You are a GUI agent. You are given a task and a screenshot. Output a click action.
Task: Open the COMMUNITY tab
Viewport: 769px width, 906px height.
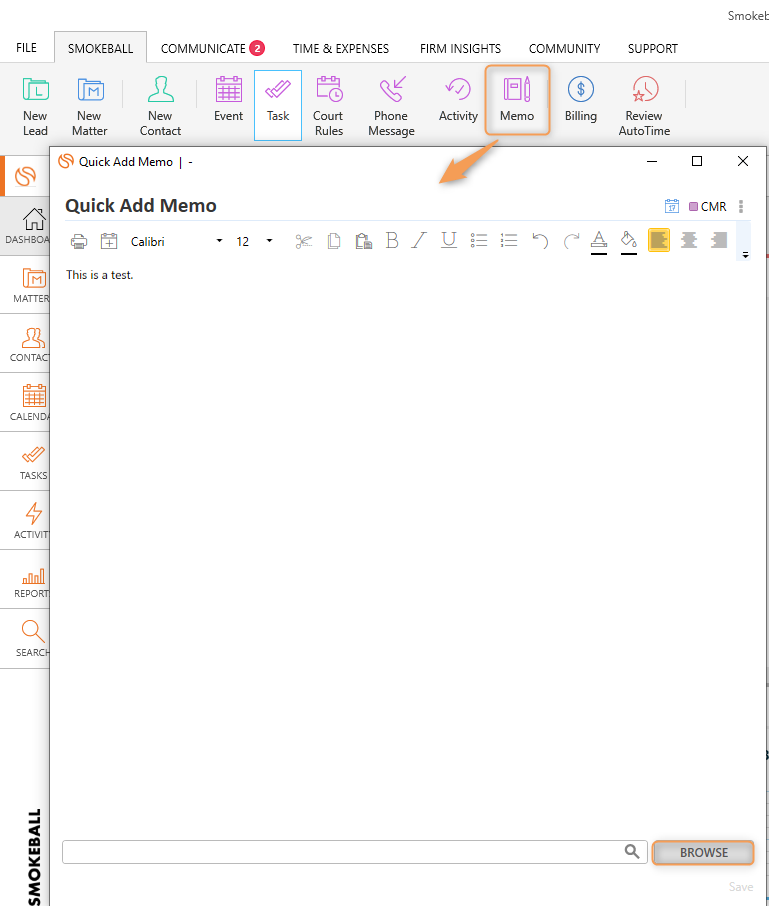click(564, 49)
